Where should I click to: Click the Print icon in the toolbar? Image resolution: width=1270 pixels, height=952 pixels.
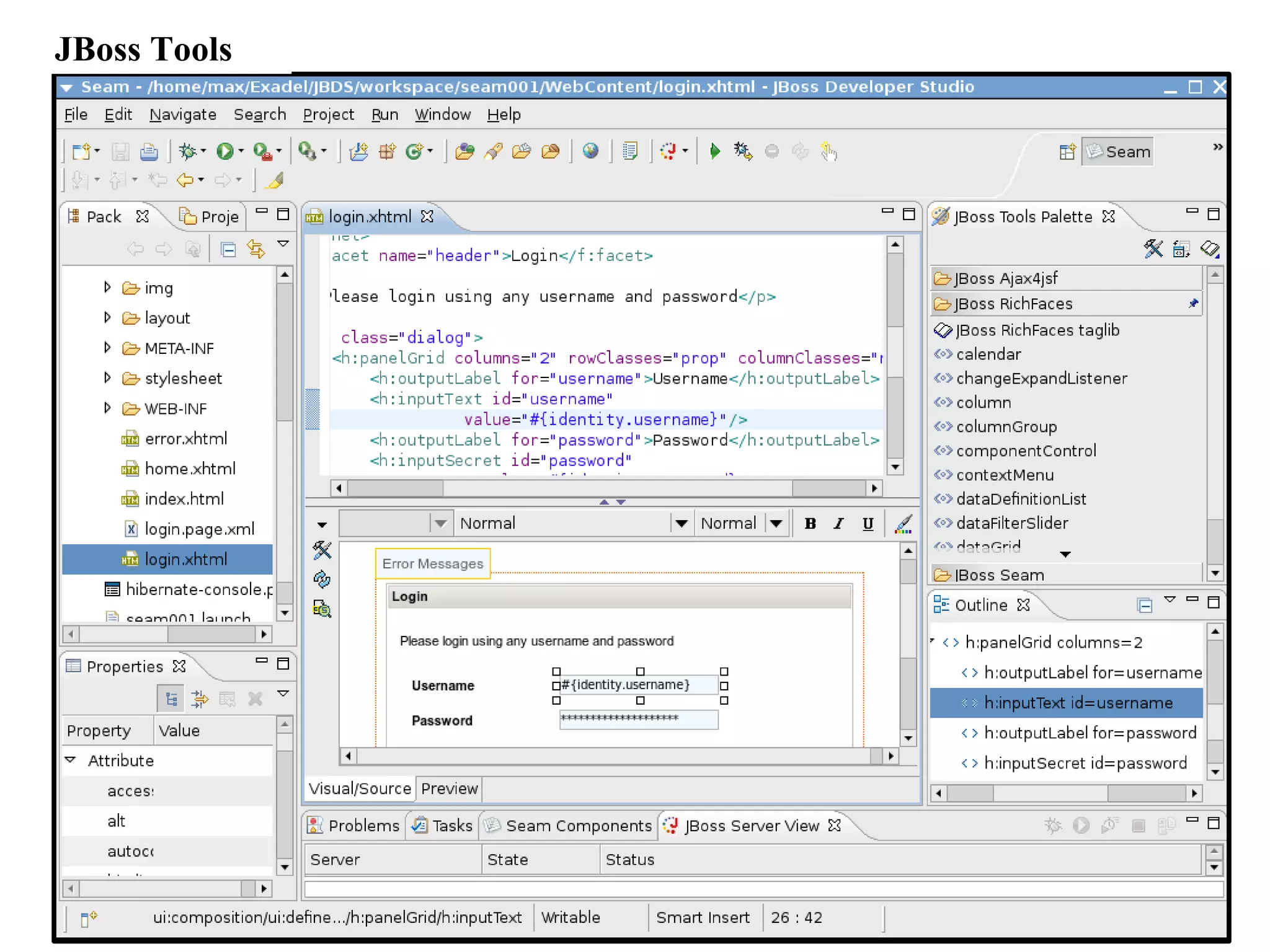tap(149, 151)
